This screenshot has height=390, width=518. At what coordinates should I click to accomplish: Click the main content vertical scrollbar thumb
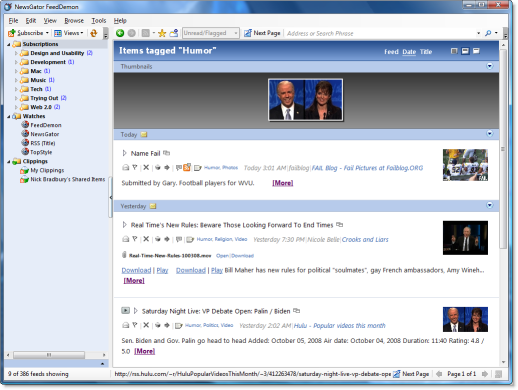click(503, 148)
